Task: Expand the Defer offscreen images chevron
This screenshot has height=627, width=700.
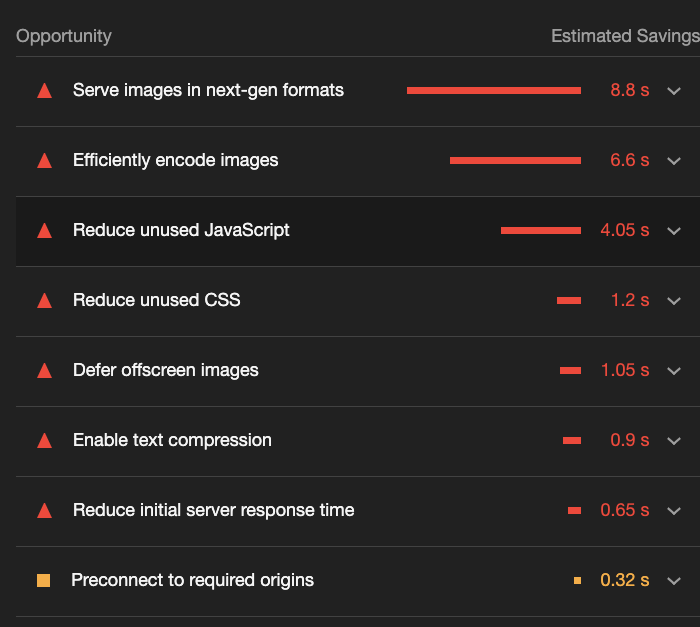Action: [674, 371]
